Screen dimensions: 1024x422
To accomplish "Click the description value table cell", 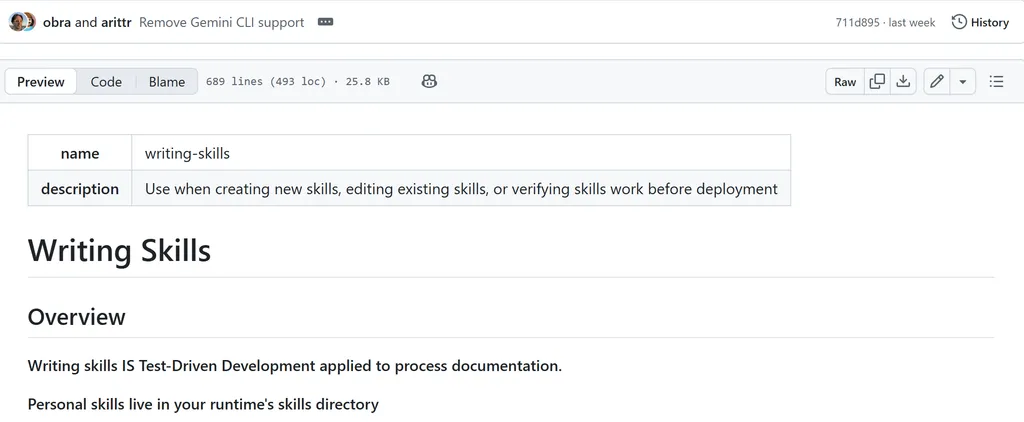I will coord(461,189).
